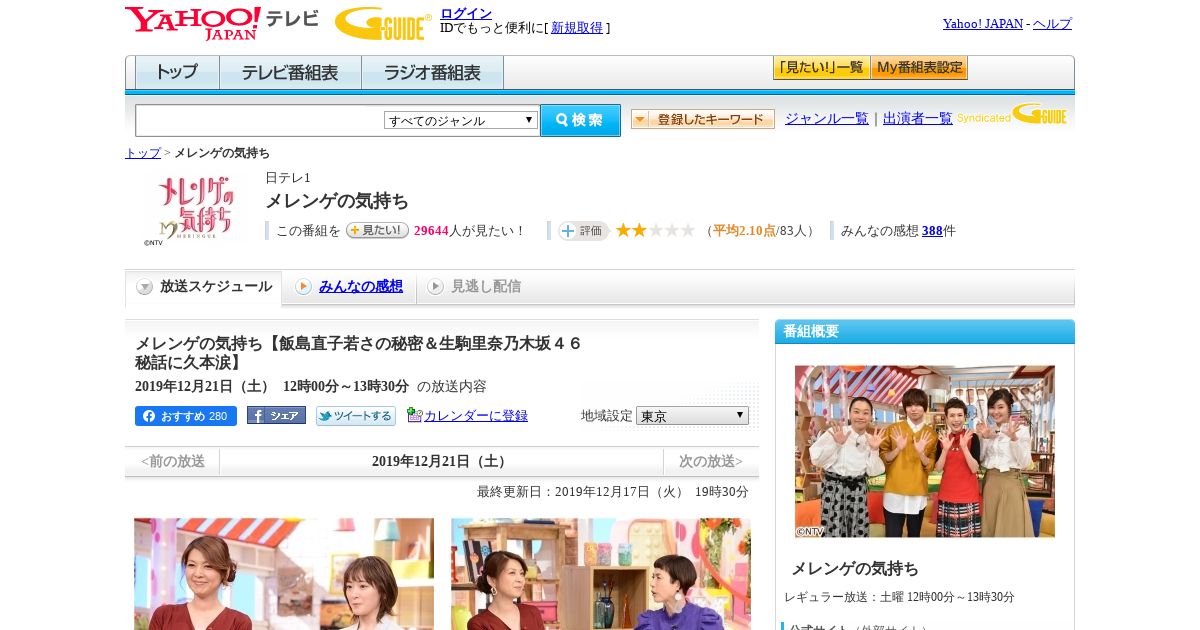Click the 29644人が見たい count text
The height and width of the screenshot is (630, 1200).
(x=470, y=230)
